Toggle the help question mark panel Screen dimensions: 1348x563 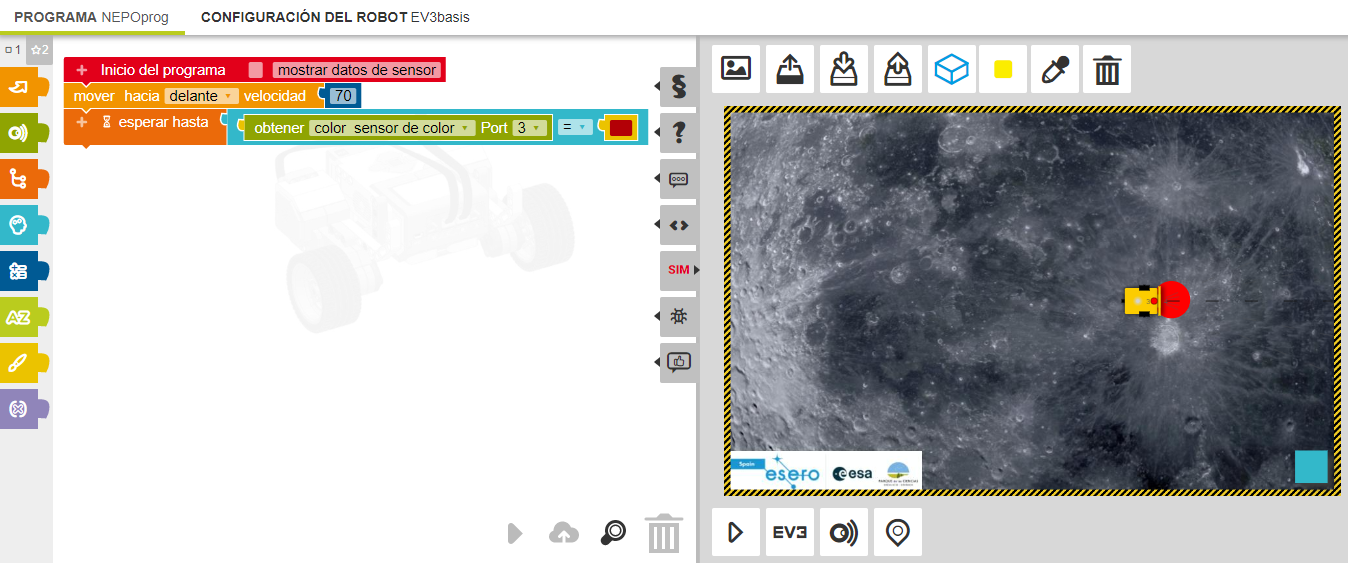(x=679, y=132)
